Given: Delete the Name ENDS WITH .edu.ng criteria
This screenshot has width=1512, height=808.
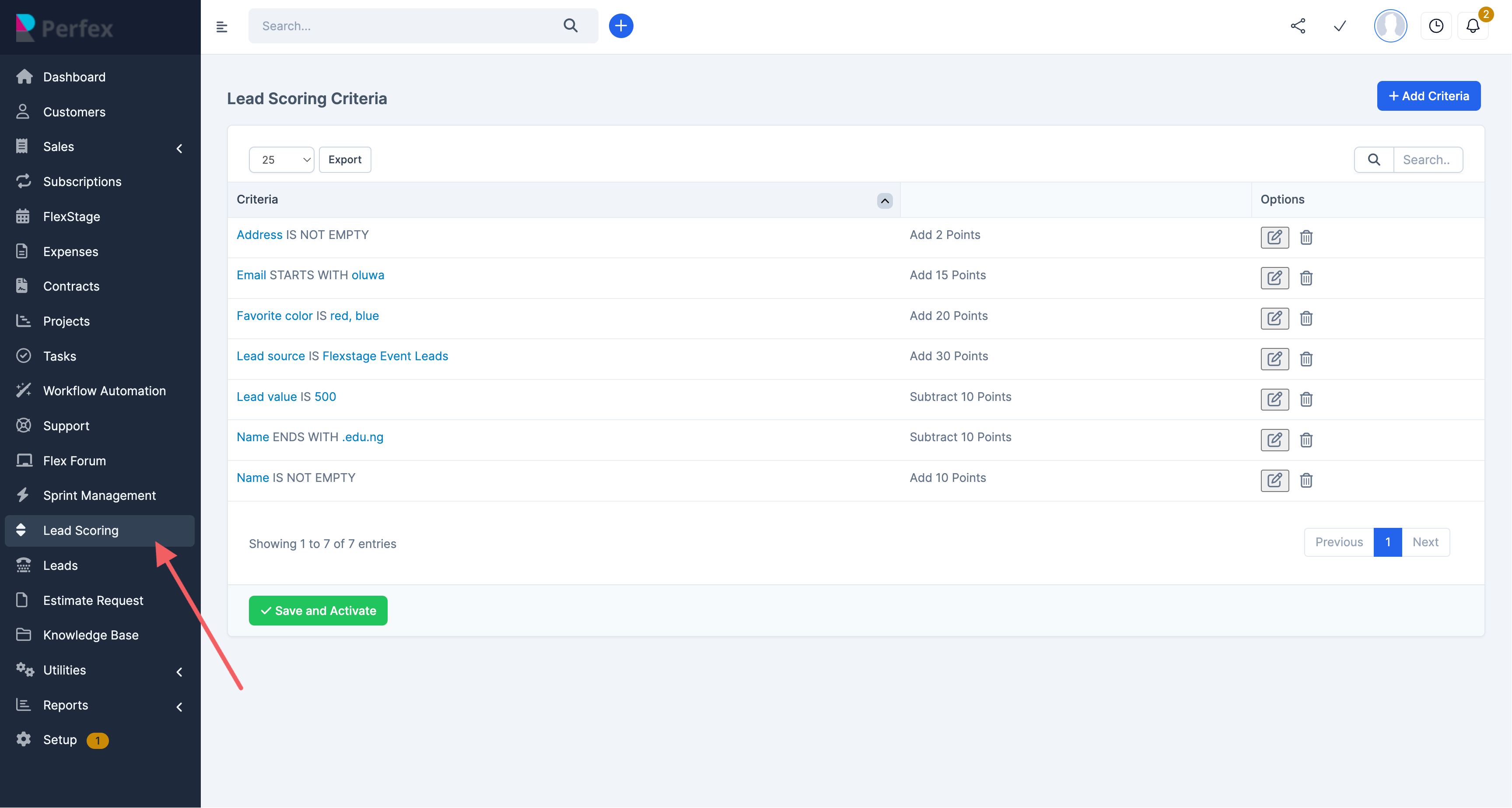Looking at the screenshot, I should [x=1306, y=440].
